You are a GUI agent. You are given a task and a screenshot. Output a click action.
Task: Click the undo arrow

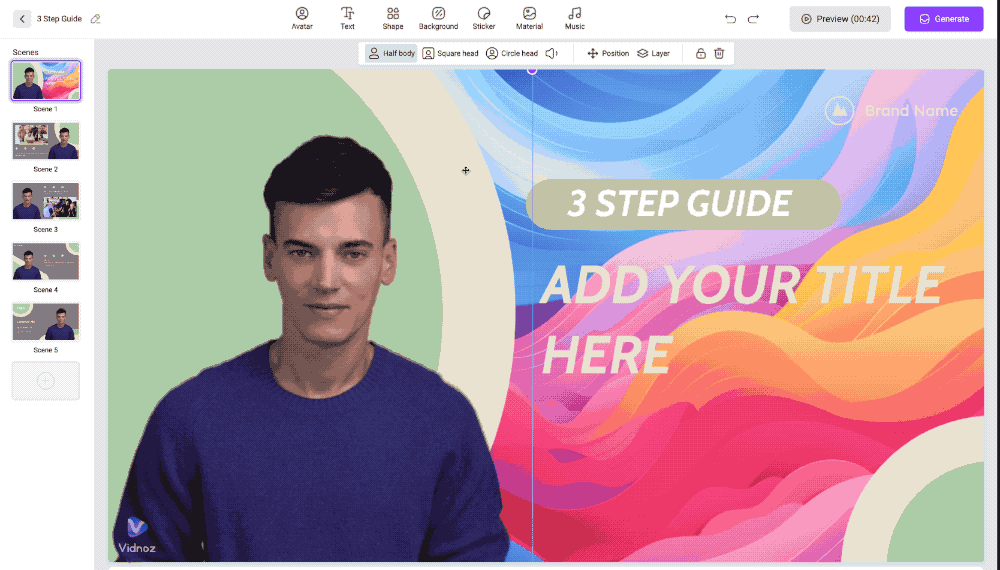(730, 19)
